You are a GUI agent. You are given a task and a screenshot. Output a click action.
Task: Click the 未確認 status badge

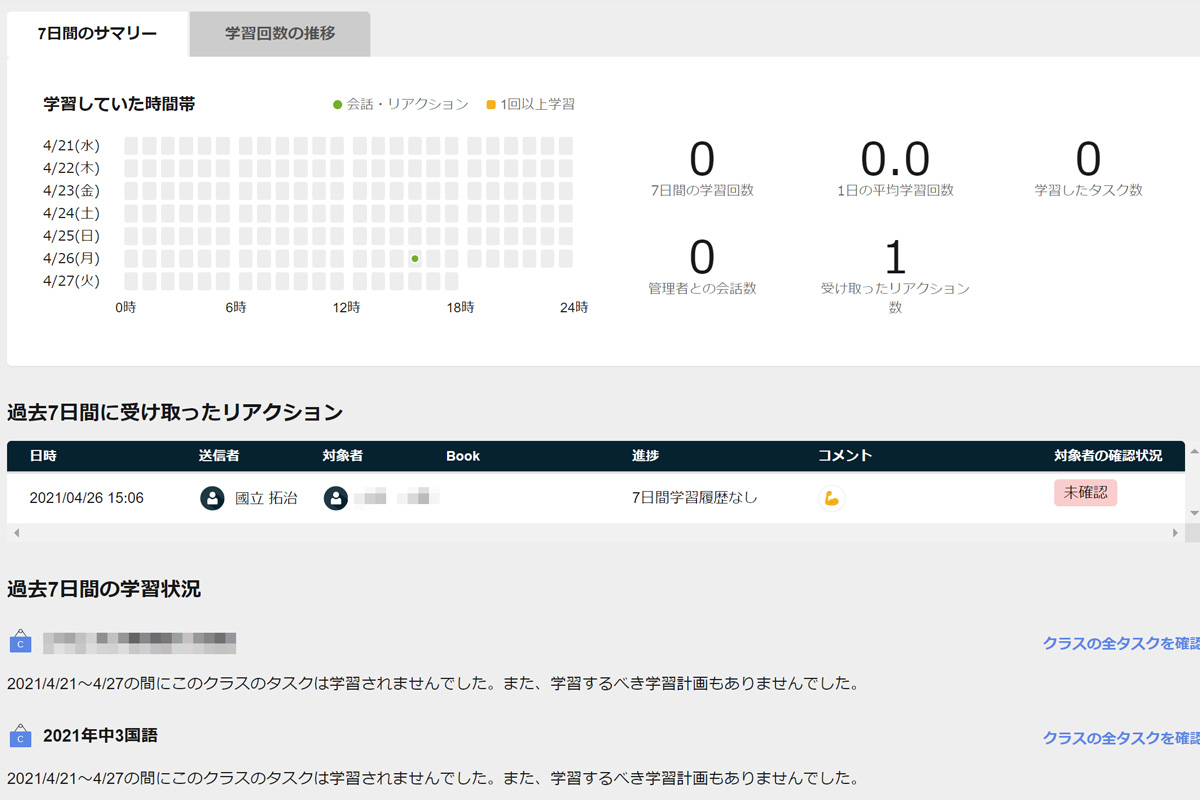(x=1085, y=493)
